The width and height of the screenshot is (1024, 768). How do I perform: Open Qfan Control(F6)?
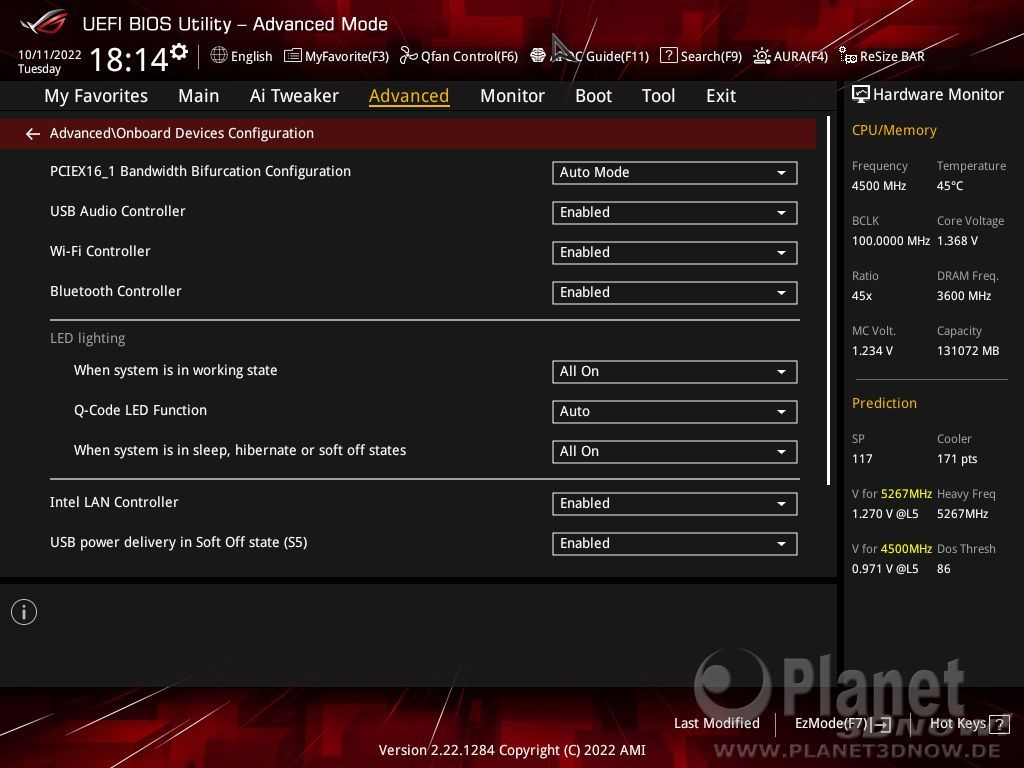coord(458,56)
